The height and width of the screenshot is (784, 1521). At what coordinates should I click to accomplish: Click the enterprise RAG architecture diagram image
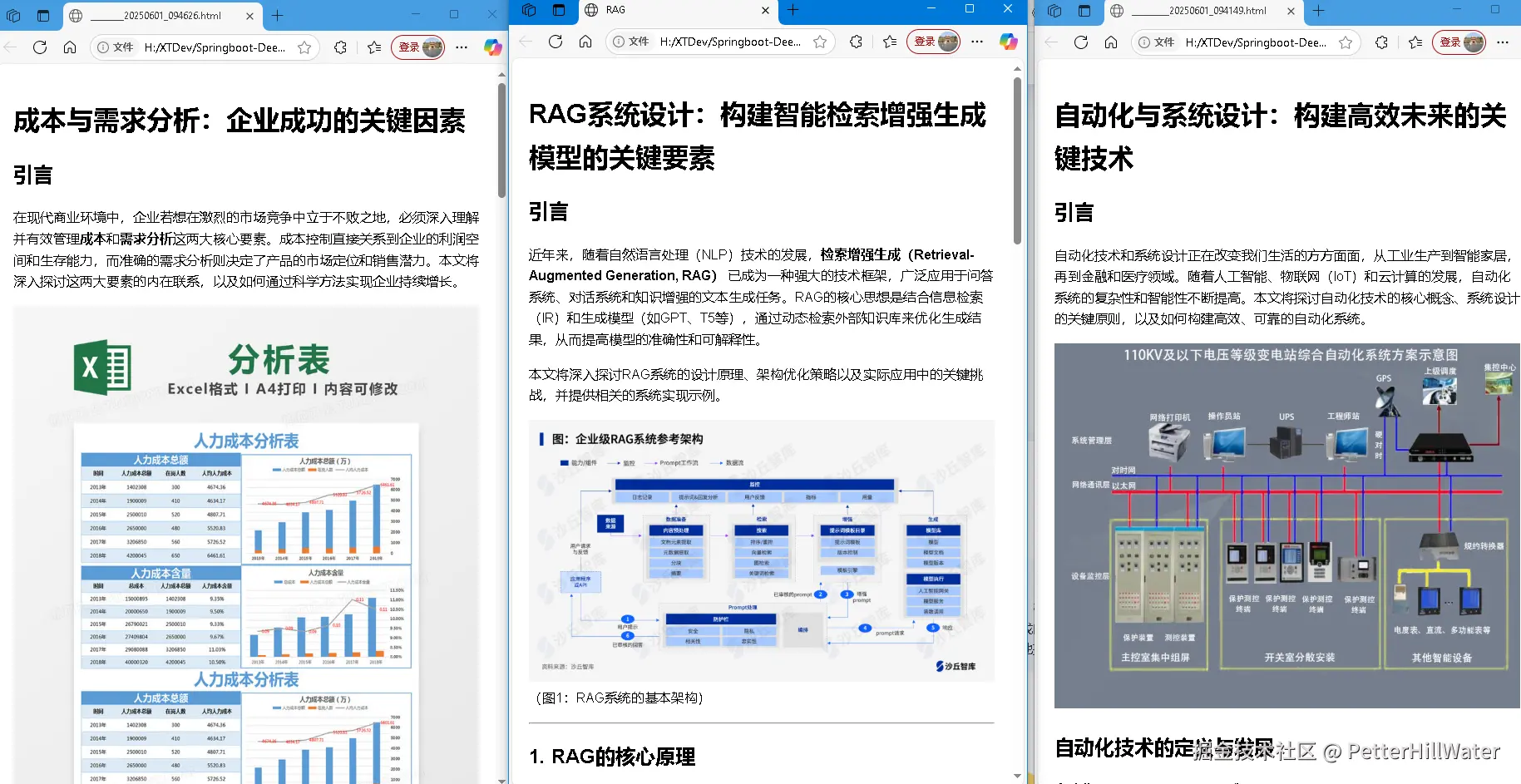[x=762, y=550]
